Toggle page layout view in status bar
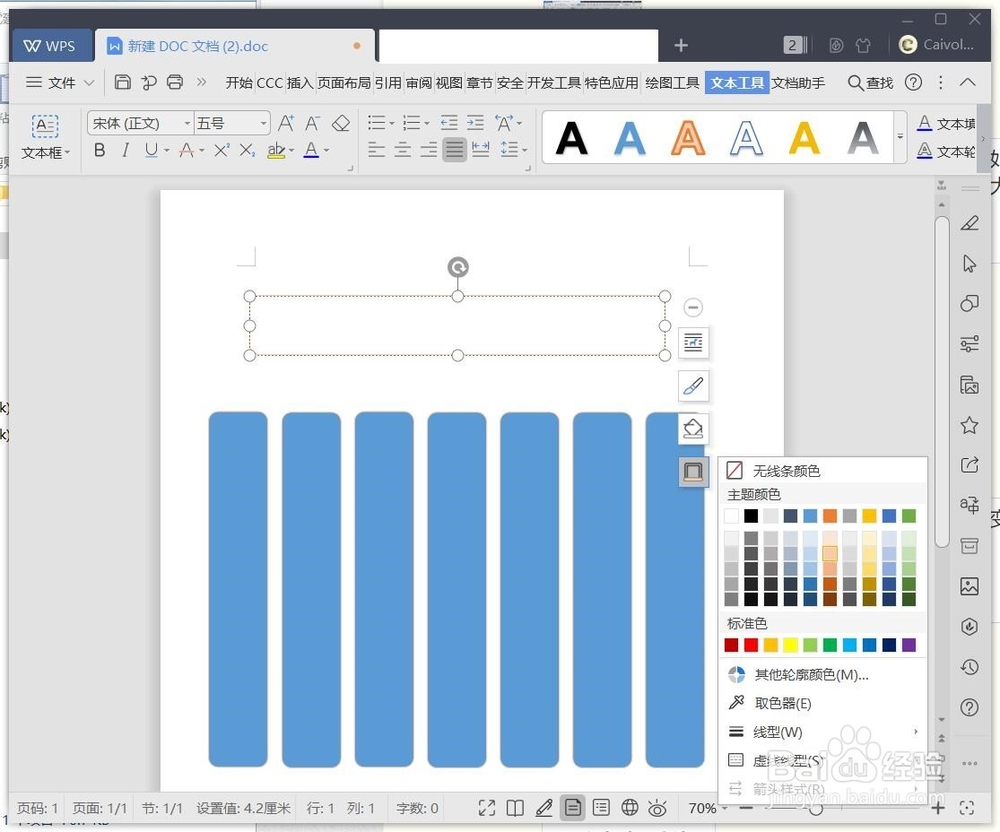1000x832 pixels. click(x=573, y=808)
